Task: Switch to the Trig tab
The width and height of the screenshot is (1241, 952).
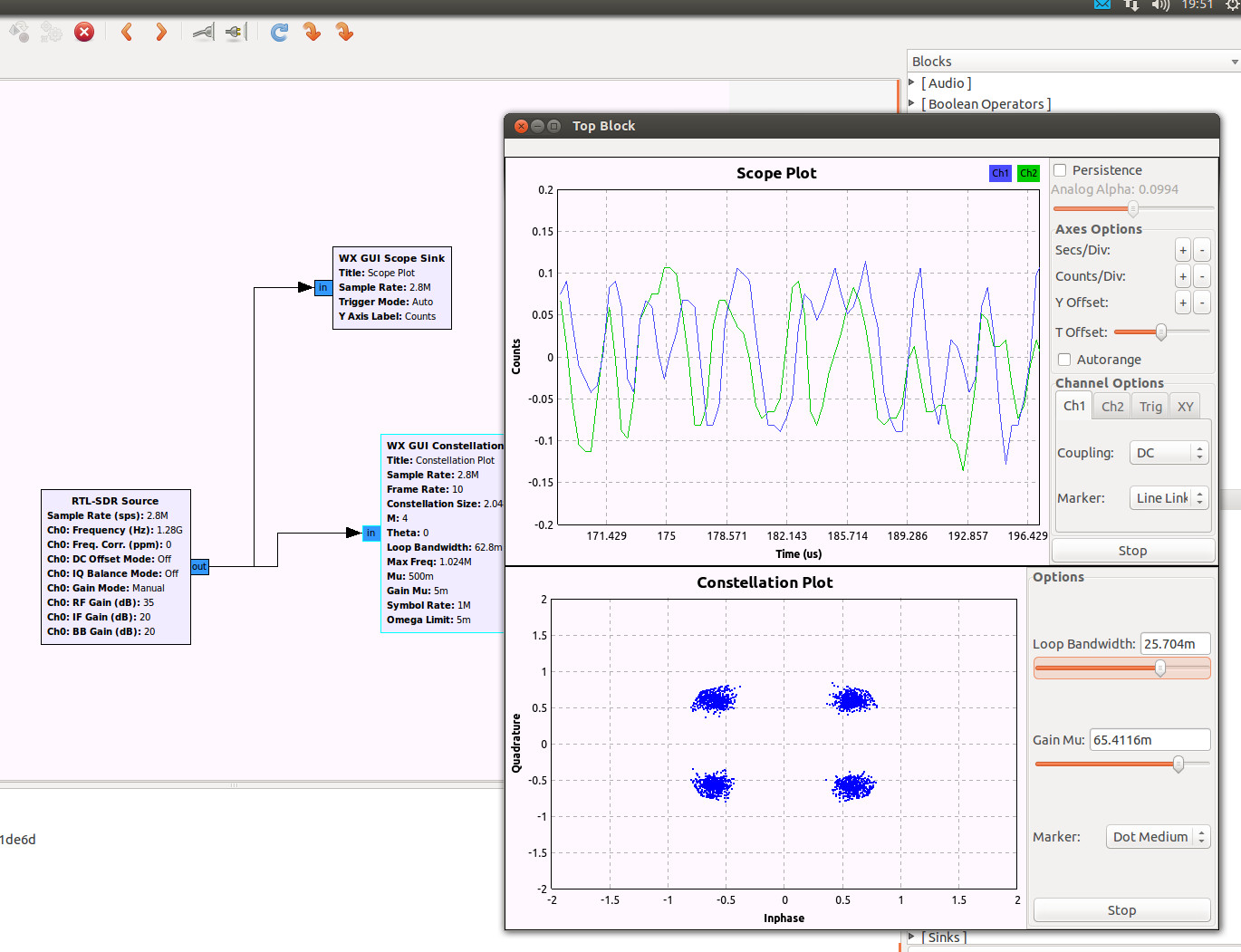Action: coord(1150,407)
